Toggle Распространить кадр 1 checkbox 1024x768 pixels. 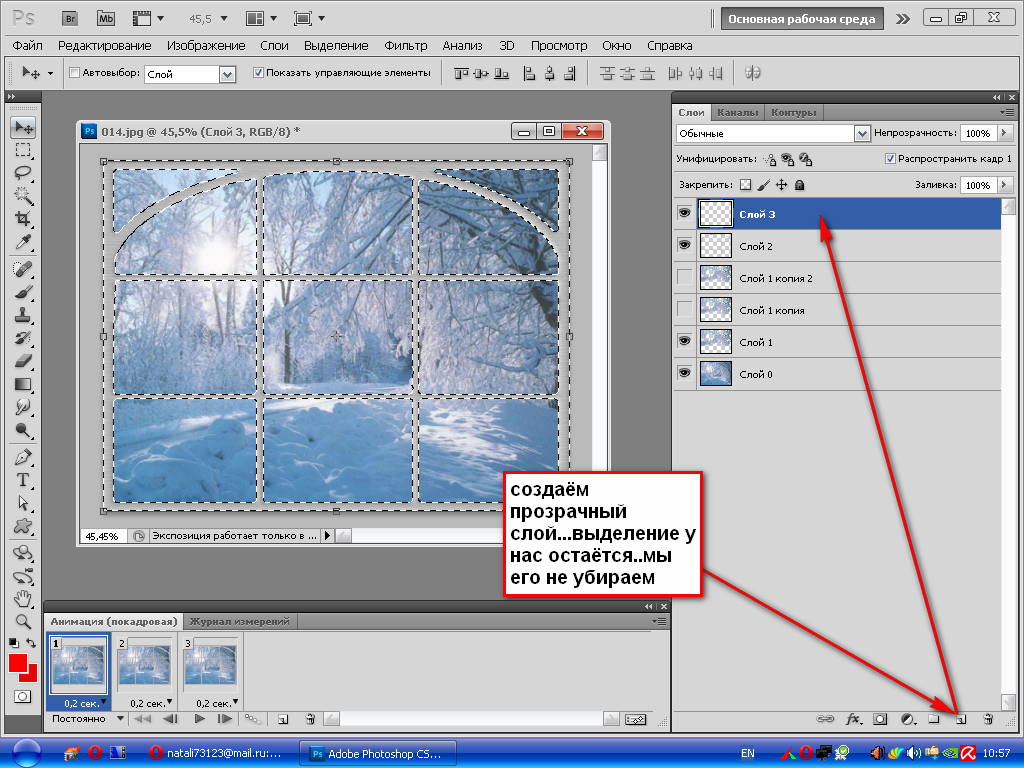889,159
